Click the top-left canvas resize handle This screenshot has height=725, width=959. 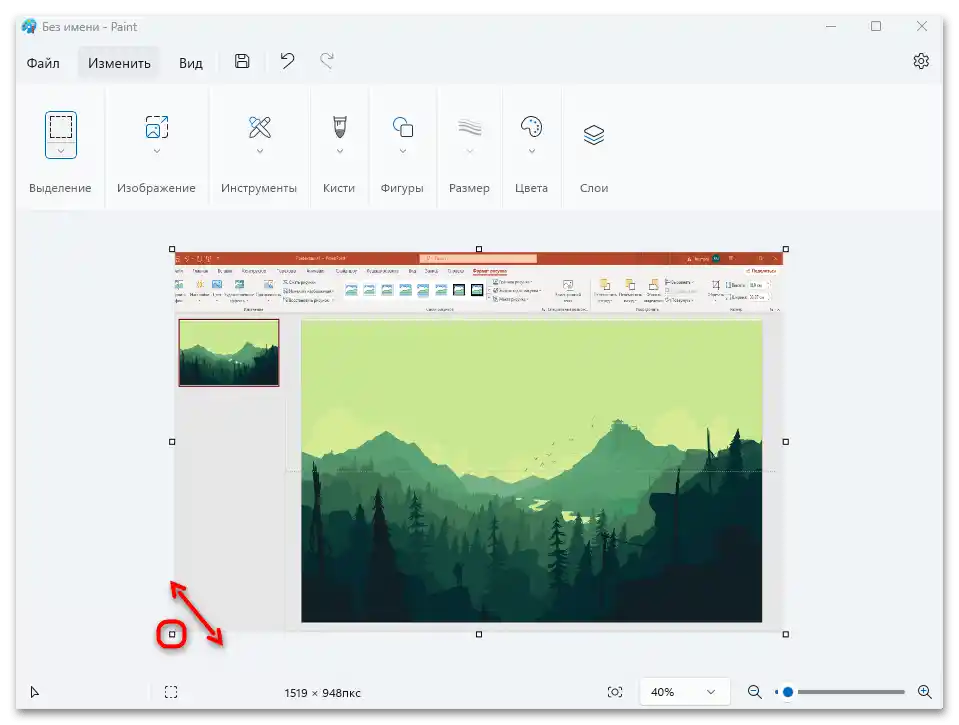pyautogui.click(x=172, y=249)
